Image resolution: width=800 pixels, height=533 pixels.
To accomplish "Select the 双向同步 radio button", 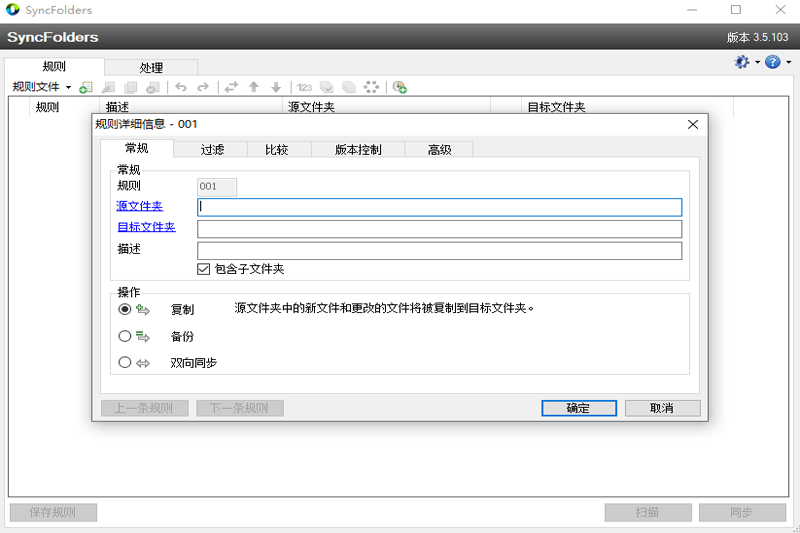I will click(x=124, y=362).
